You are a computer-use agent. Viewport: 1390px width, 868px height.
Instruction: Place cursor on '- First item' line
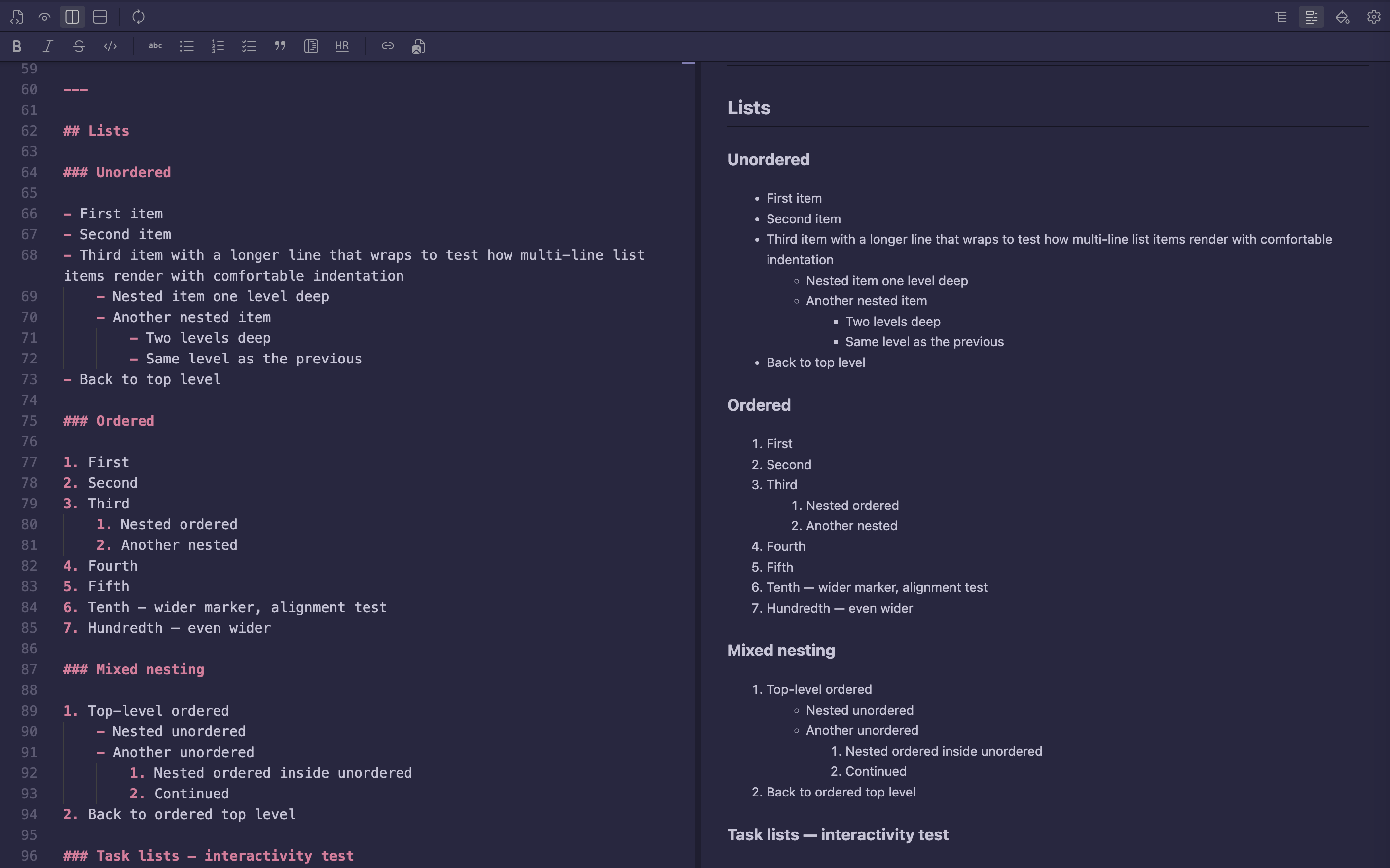(x=113, y=214)
